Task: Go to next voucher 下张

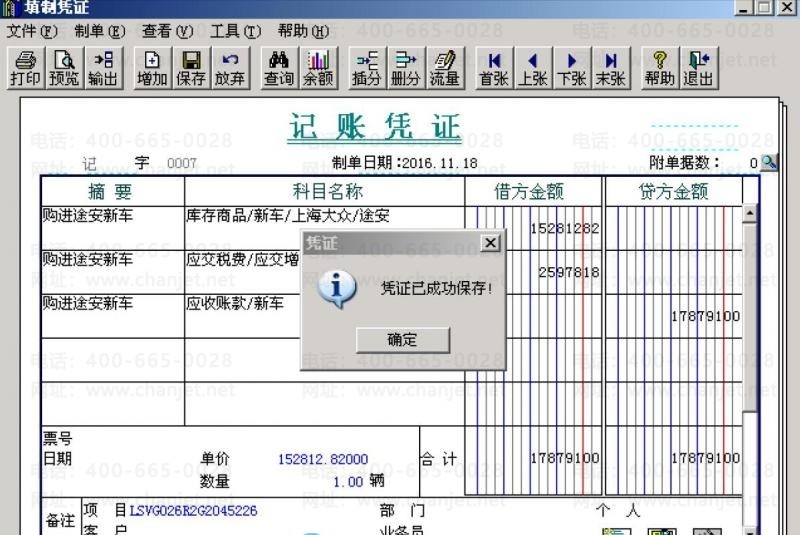Action: pos(572,68)
